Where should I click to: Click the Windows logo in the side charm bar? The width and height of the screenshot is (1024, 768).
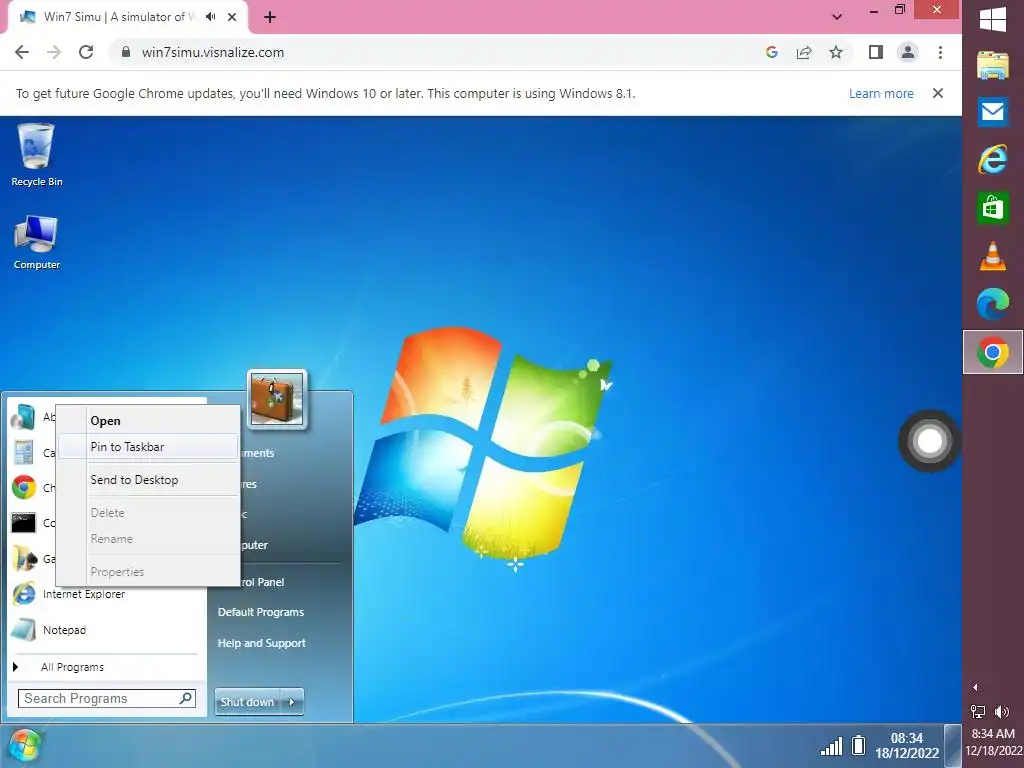coord(993,20)
